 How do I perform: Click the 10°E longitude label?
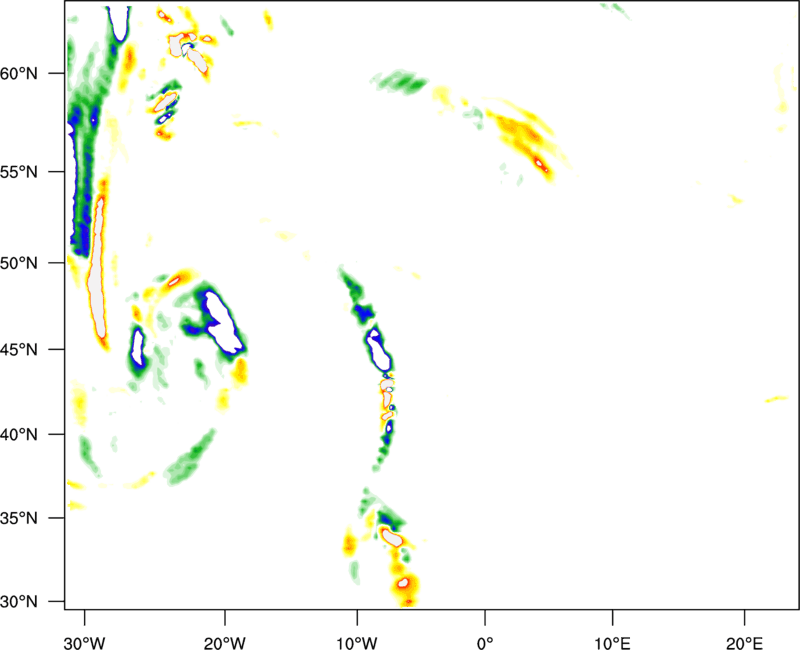tap(612, 643)
